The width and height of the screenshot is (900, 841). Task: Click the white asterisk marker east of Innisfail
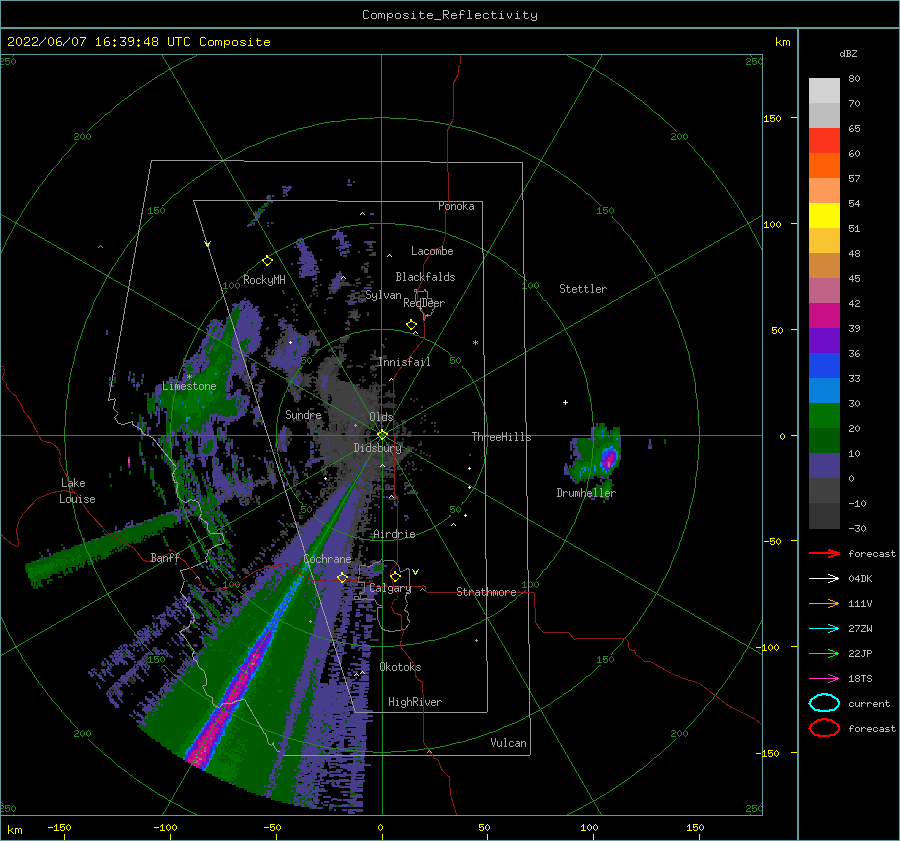(x=475, y=343)
